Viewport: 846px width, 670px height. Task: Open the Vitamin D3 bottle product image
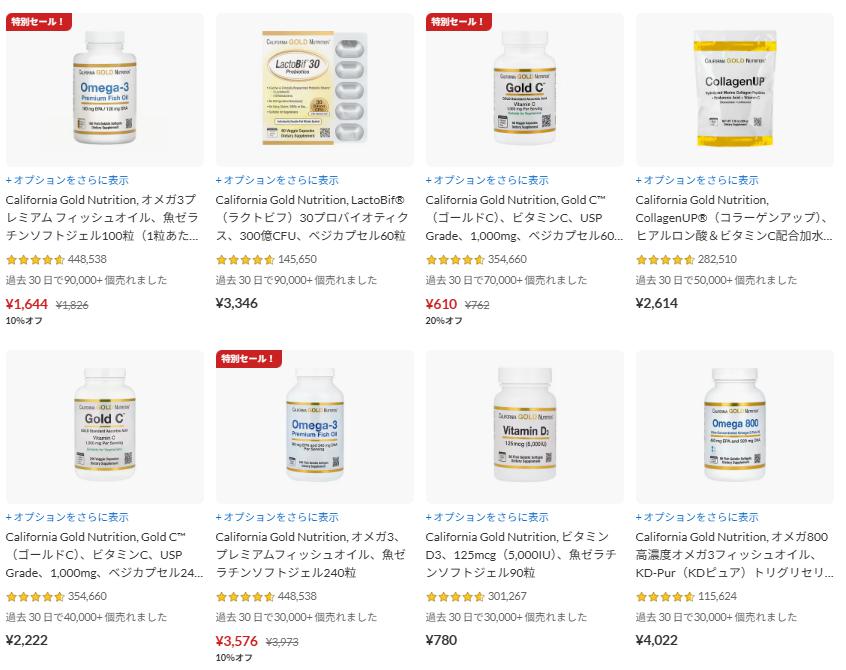(x=524, y=427)
